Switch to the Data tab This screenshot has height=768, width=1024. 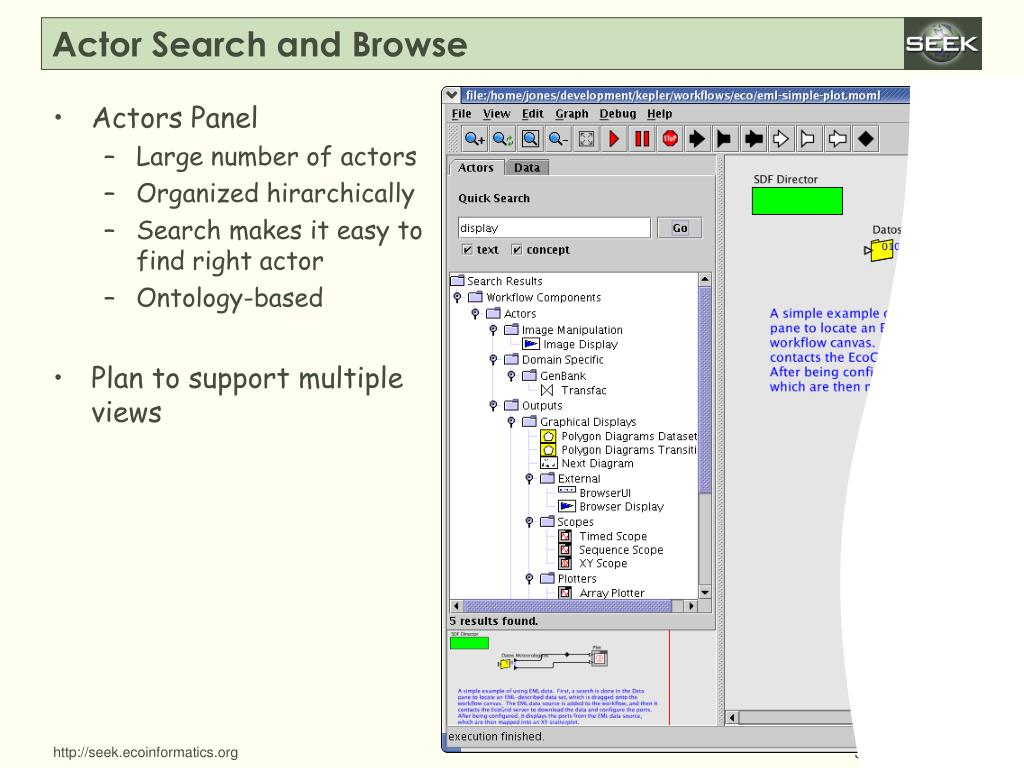(527, 168)
